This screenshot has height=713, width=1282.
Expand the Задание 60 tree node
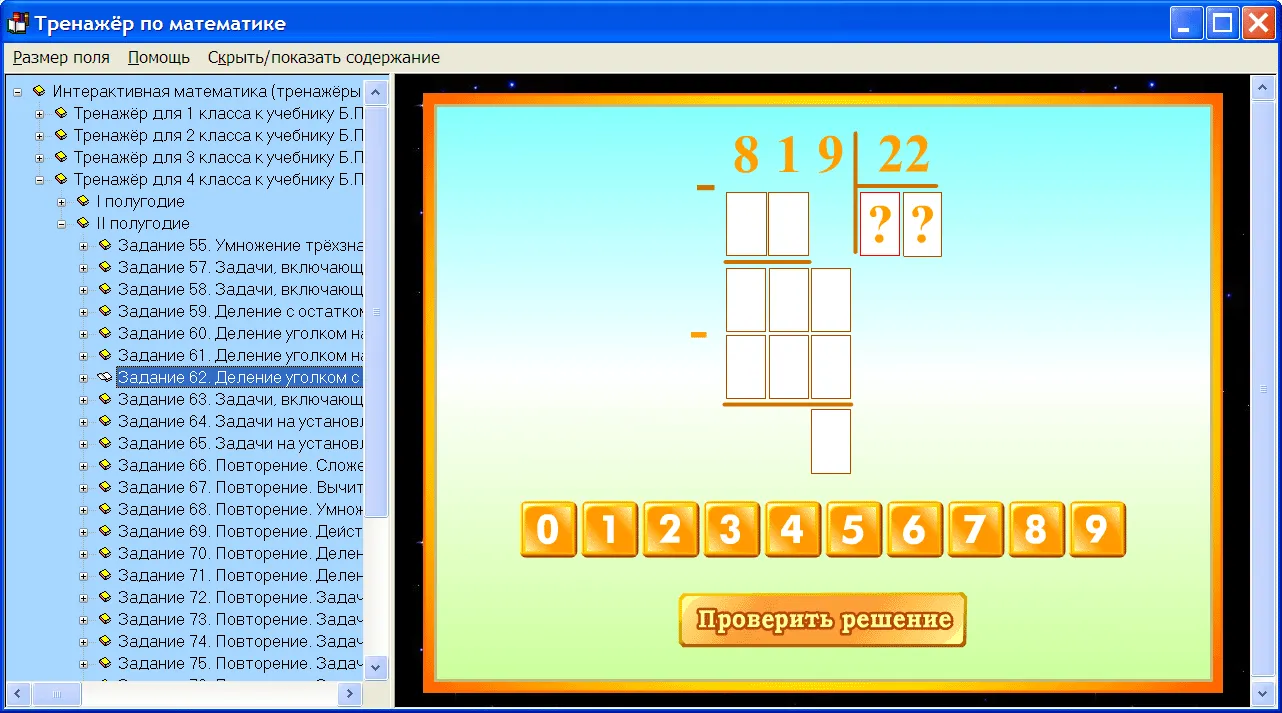[83, 333]
